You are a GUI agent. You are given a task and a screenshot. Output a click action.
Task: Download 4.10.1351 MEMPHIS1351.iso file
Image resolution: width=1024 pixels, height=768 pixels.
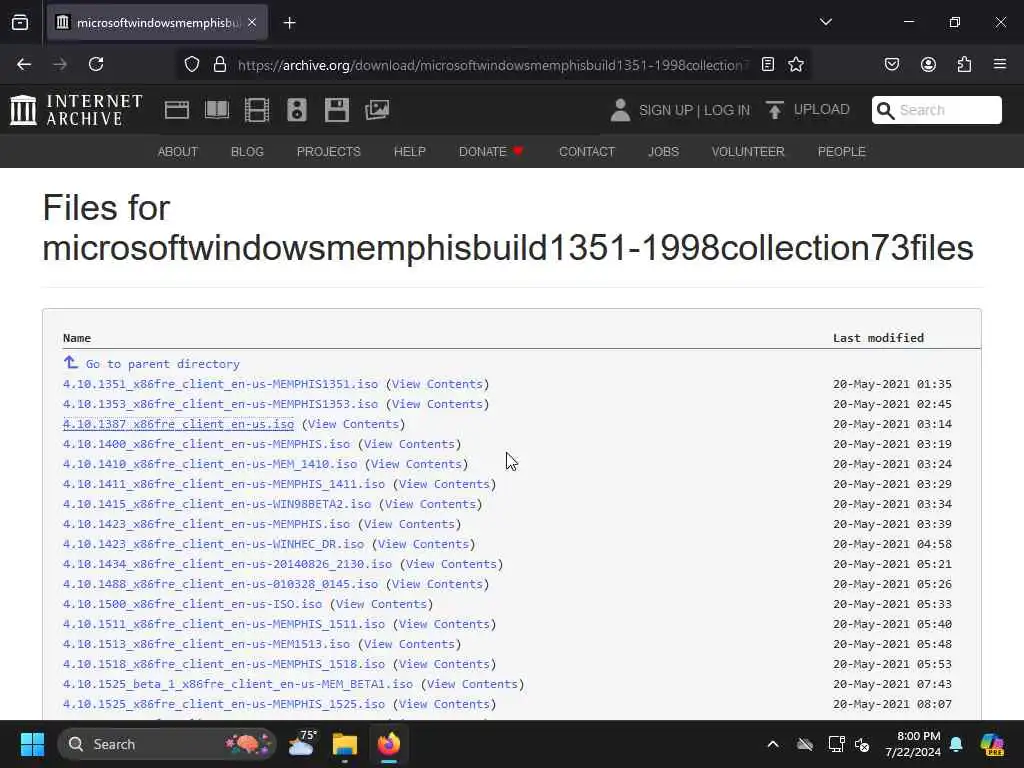(221, 384)
